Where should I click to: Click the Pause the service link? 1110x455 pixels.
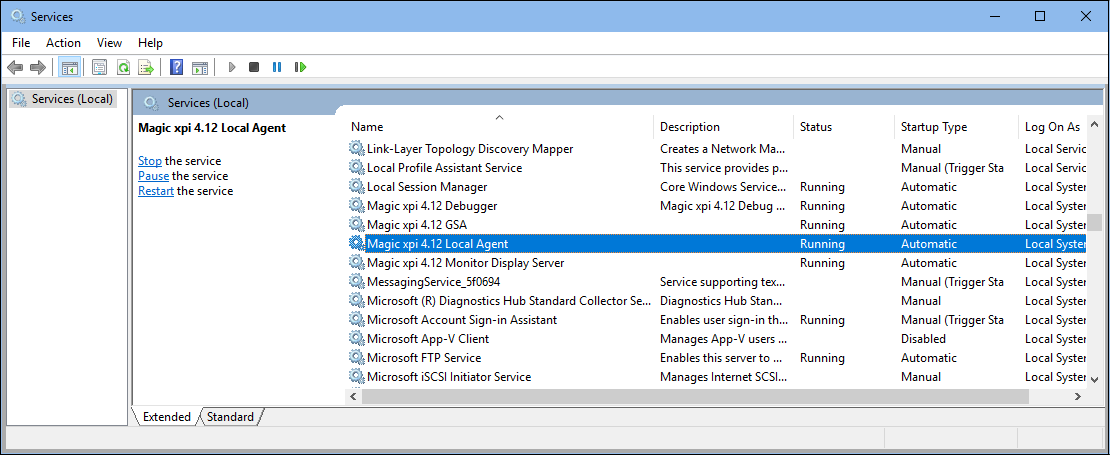(x=153, y=175)
